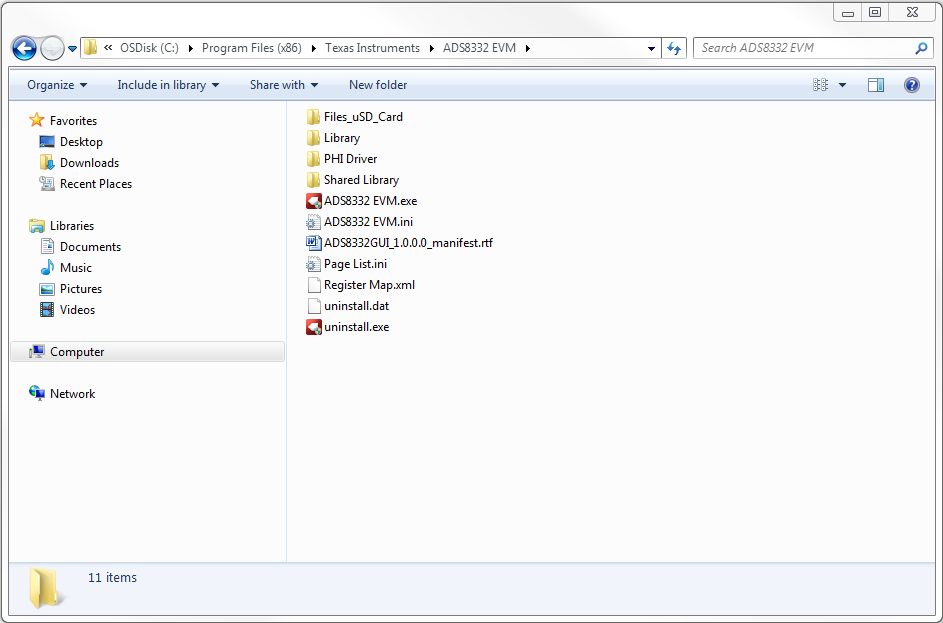Select Downloads in the Favorites sidebar
The height and width of the screenshot is (623, 943).
[89, 163]
